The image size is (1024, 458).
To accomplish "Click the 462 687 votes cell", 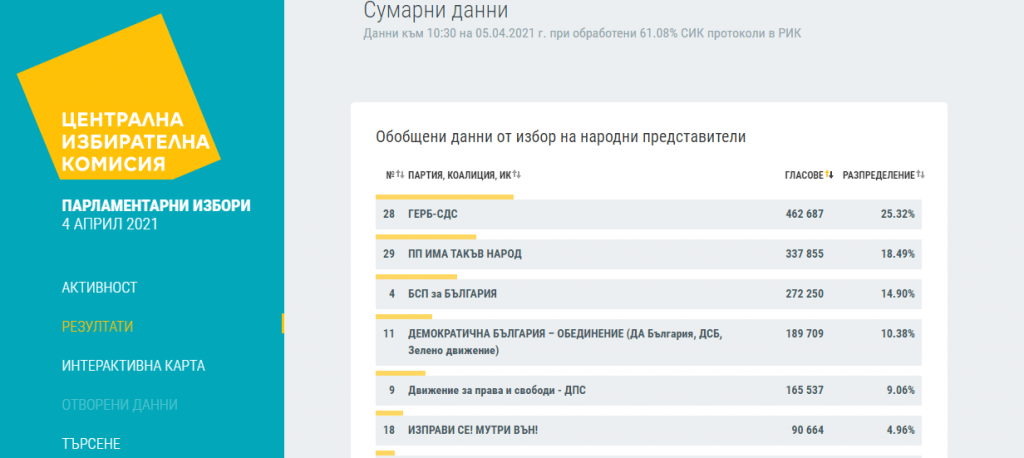I will [x=804, y=214].
